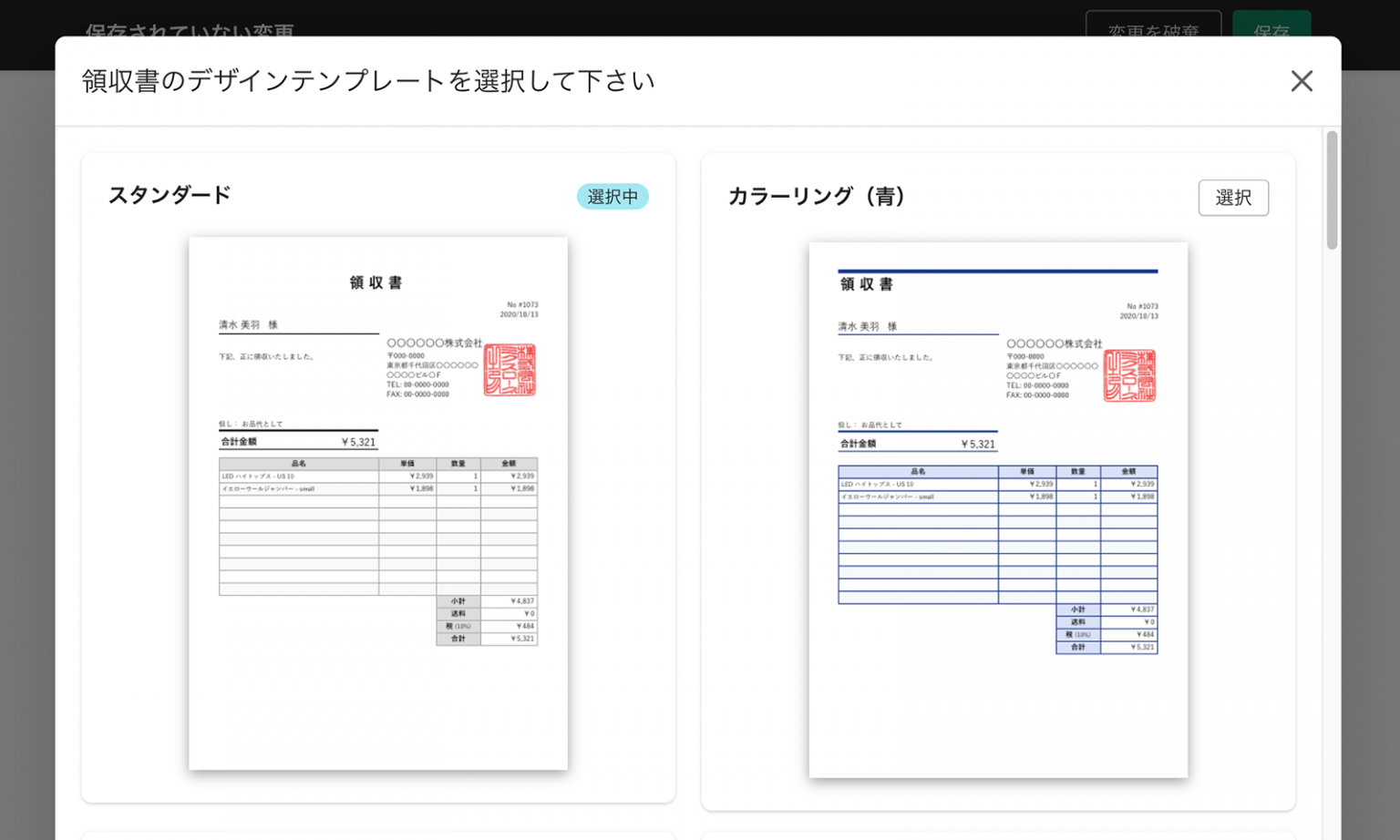Click the 領収書 heading on the standard receipt
The width and height of the screenshot is (1400, 840).
pos(377,282)
